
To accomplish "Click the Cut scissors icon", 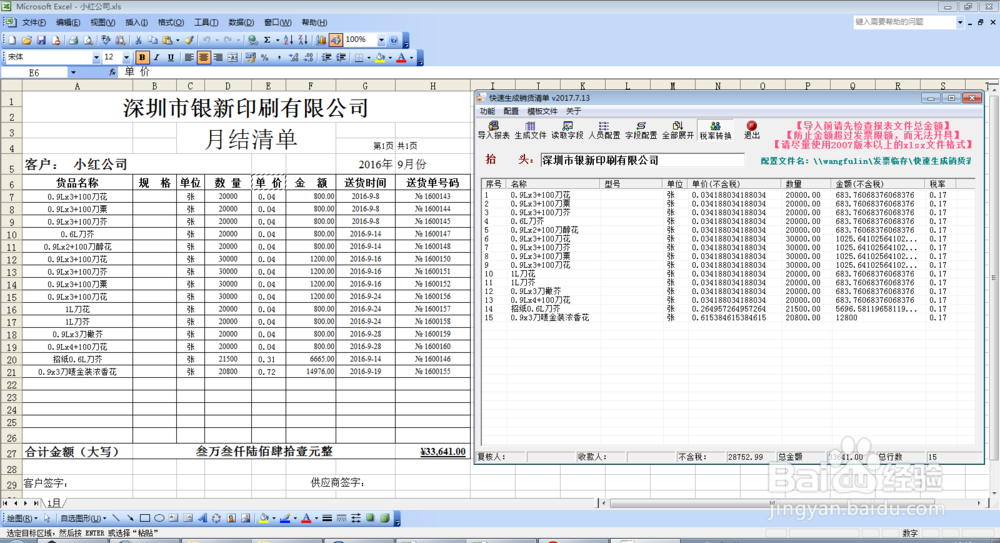I will click(x=138, y=40).
